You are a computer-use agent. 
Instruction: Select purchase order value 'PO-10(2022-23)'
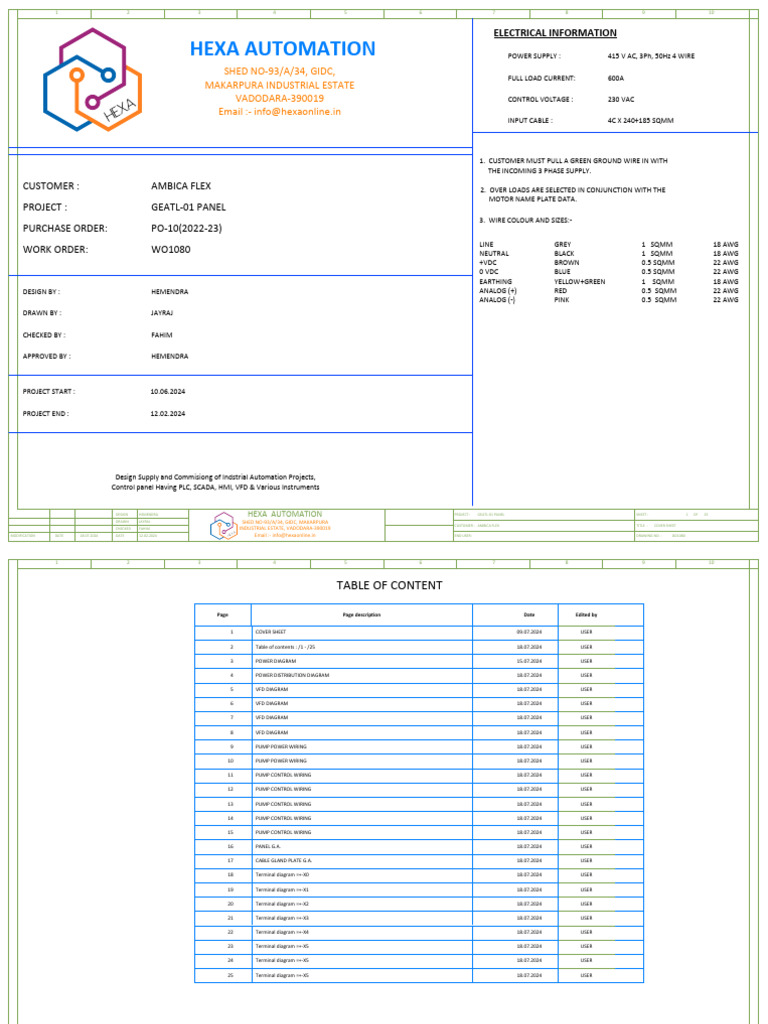(x=187, y=229)
